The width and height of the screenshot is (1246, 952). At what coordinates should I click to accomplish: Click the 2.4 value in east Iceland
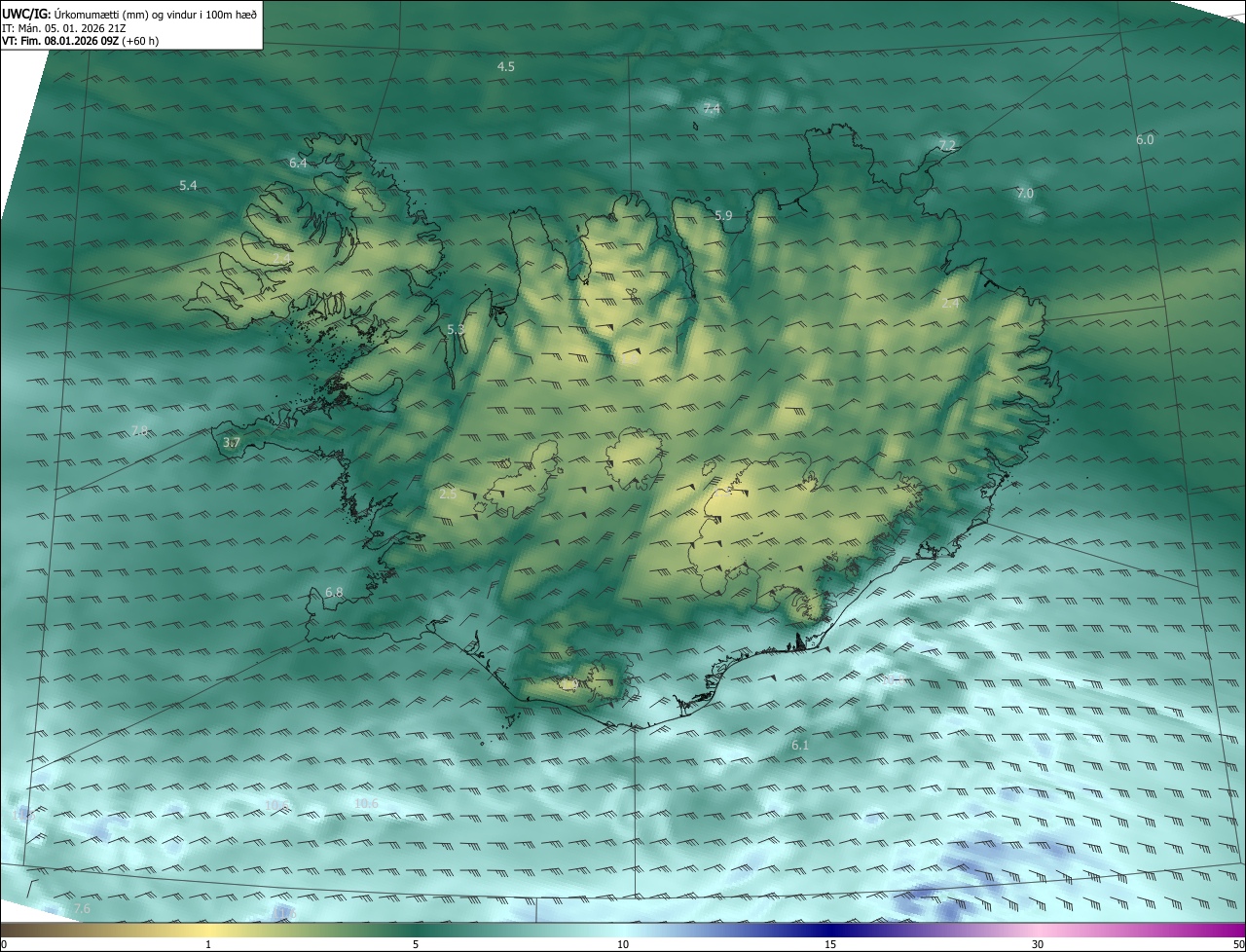[x=950, y=304]
